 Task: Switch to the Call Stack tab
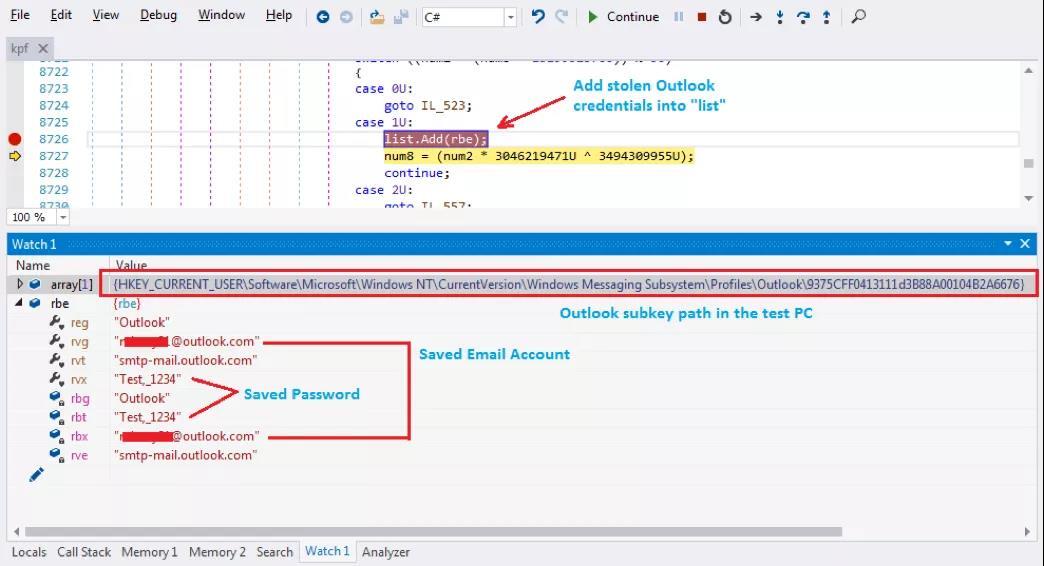click(84, 552)
